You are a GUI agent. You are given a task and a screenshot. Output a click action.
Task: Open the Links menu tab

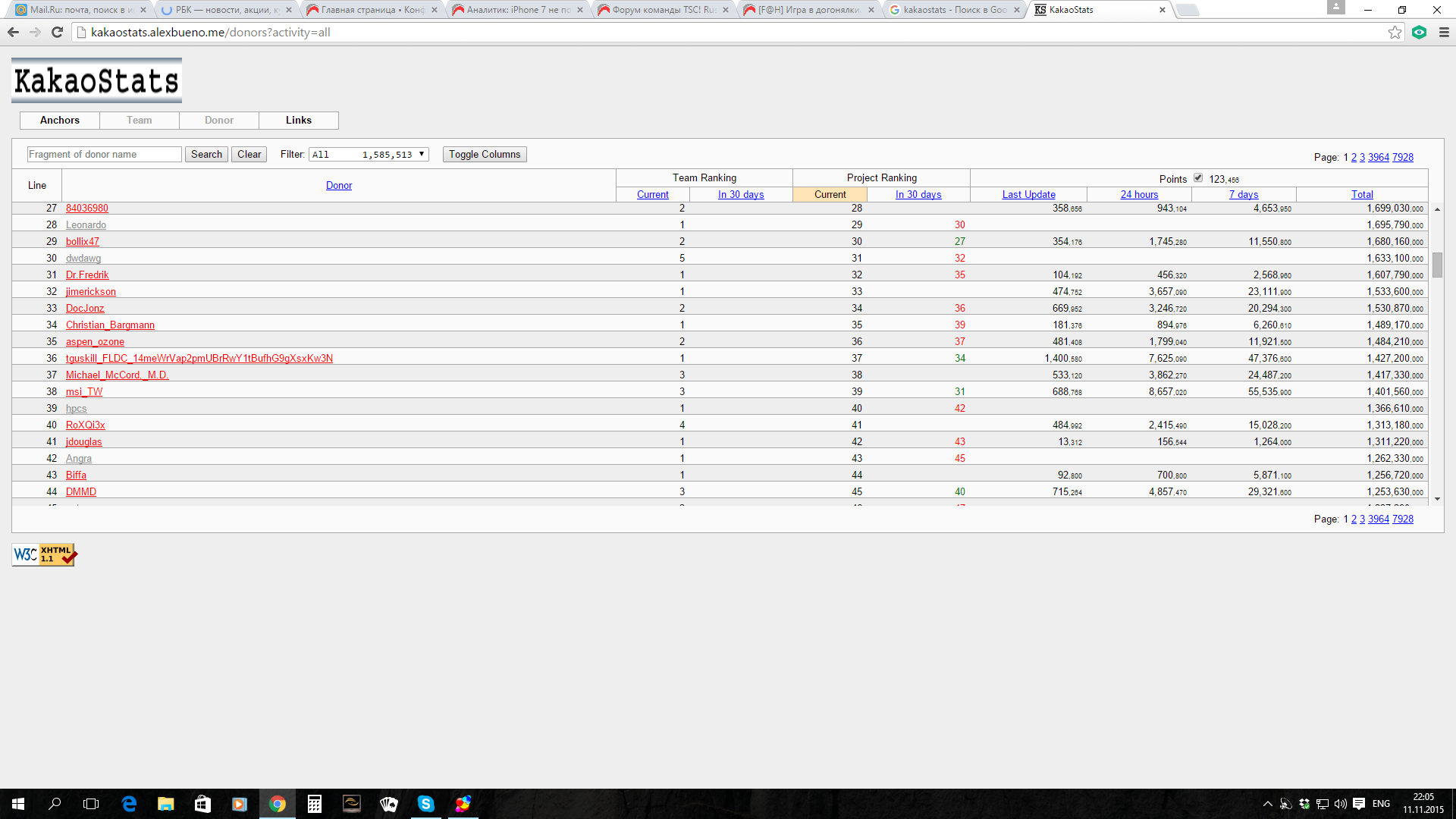[298, 120]
